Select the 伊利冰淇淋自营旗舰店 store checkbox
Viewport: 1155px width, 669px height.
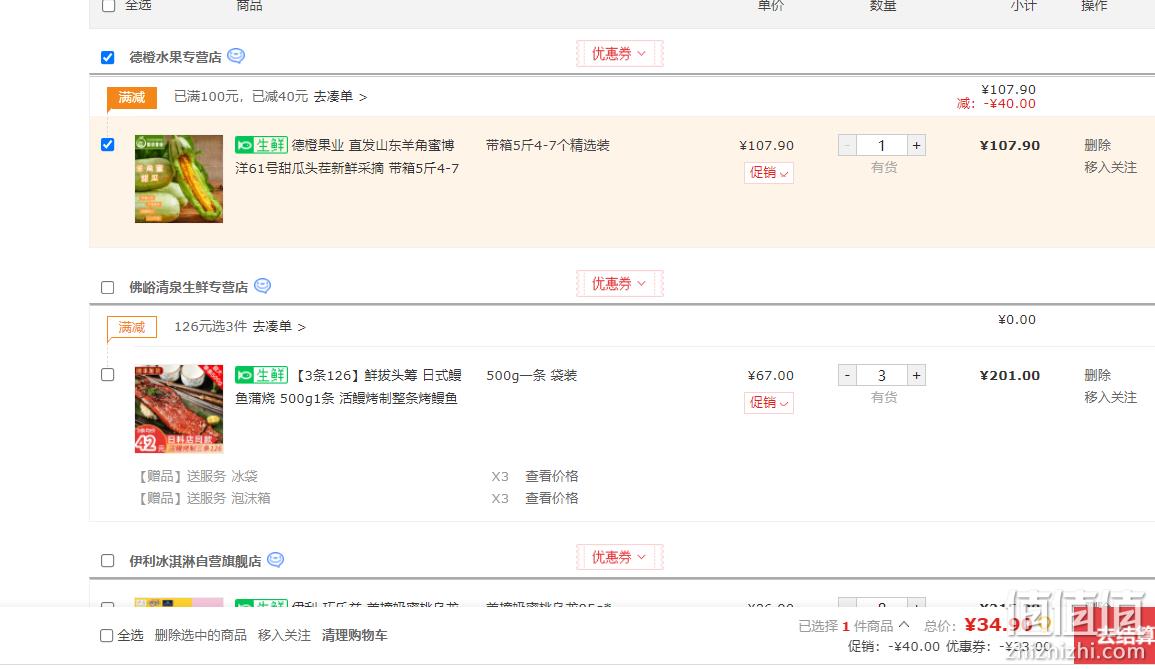(108, 561)
